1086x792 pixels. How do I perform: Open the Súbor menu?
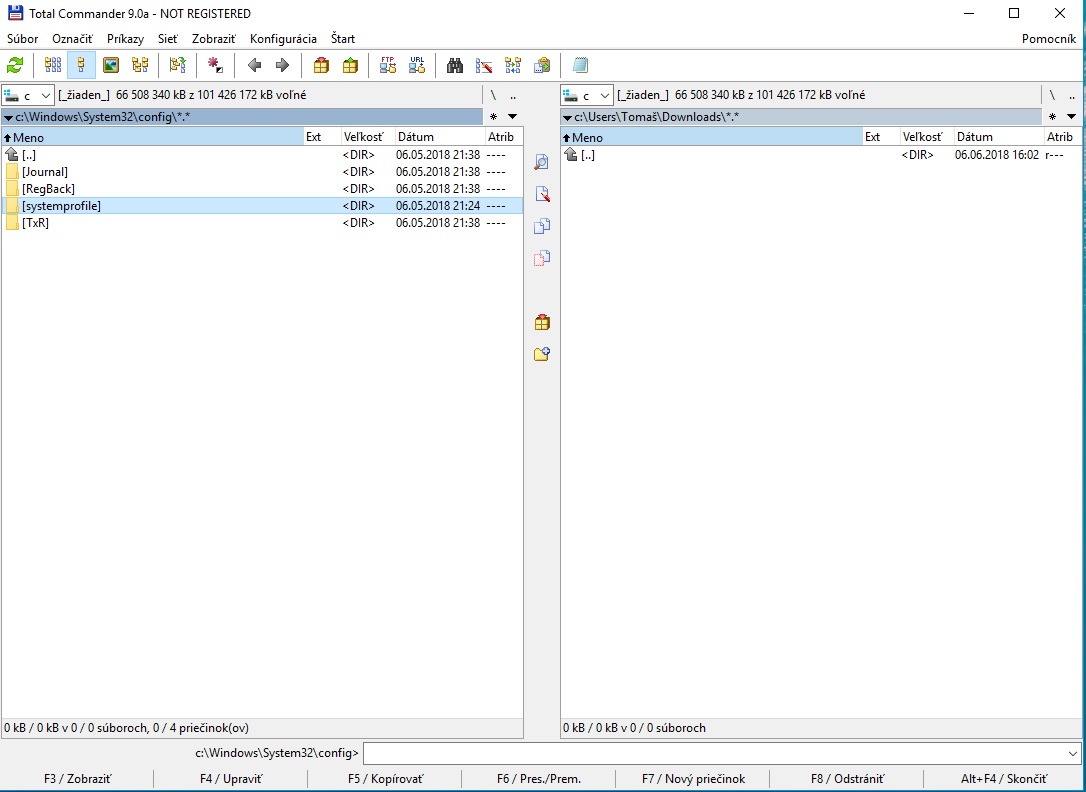(x=22, y=39)
